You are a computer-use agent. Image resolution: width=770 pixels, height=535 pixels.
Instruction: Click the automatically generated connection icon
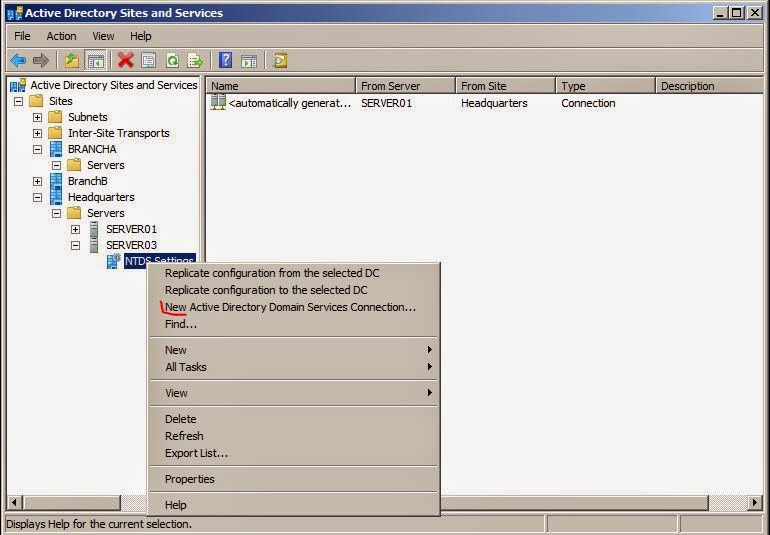pos(218,102)
